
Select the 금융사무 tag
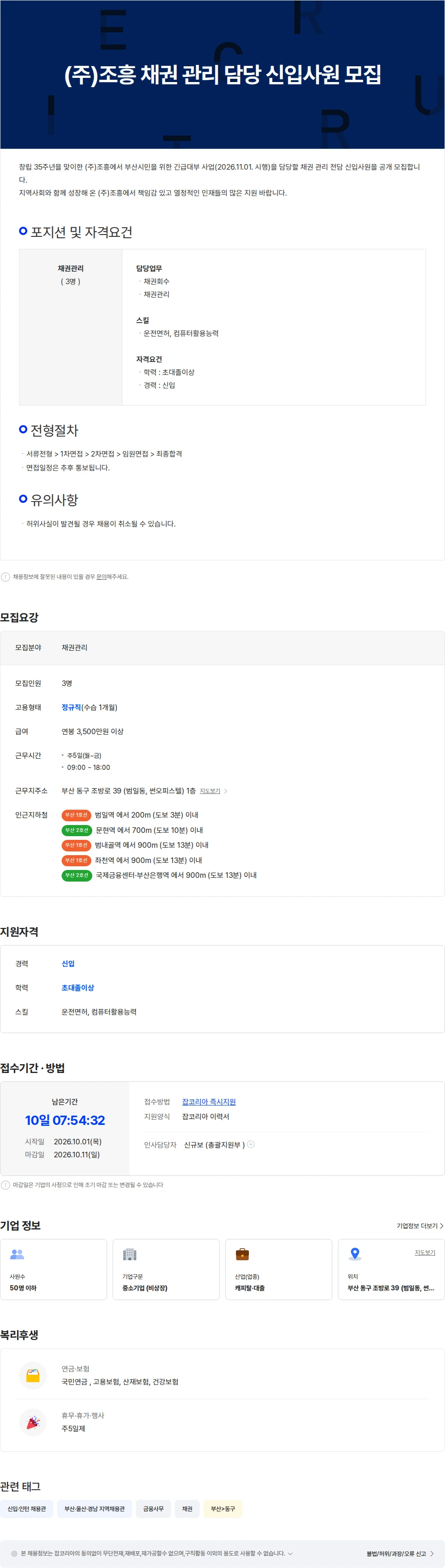tap(153, 1509)
